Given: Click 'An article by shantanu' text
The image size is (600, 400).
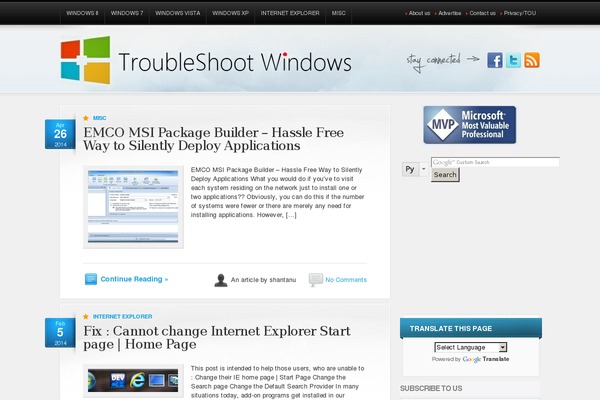Looking at the screenshot, I should 263,280.
